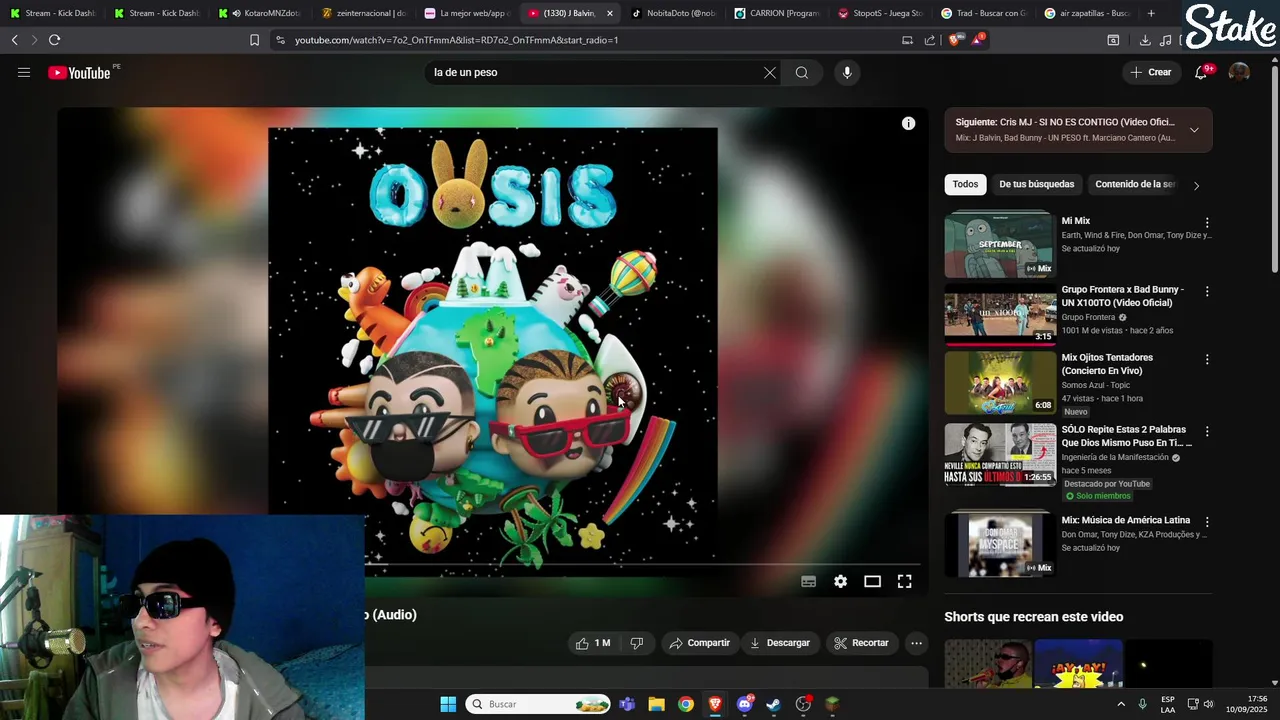Select Contenido de la serie chip

(x=1134, y=184)
